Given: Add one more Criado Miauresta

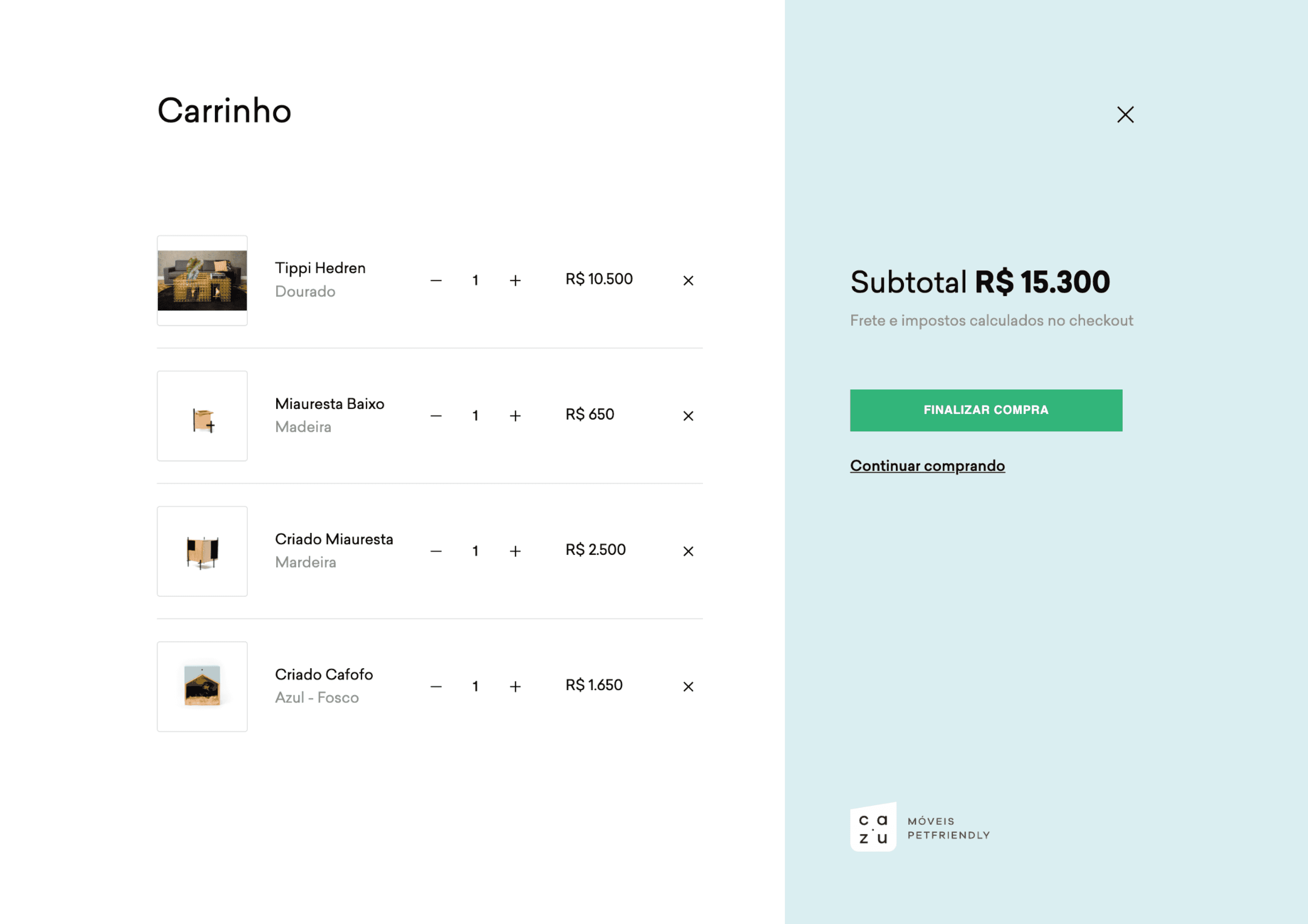Looking at the screenshot, I should click(515, 551).
